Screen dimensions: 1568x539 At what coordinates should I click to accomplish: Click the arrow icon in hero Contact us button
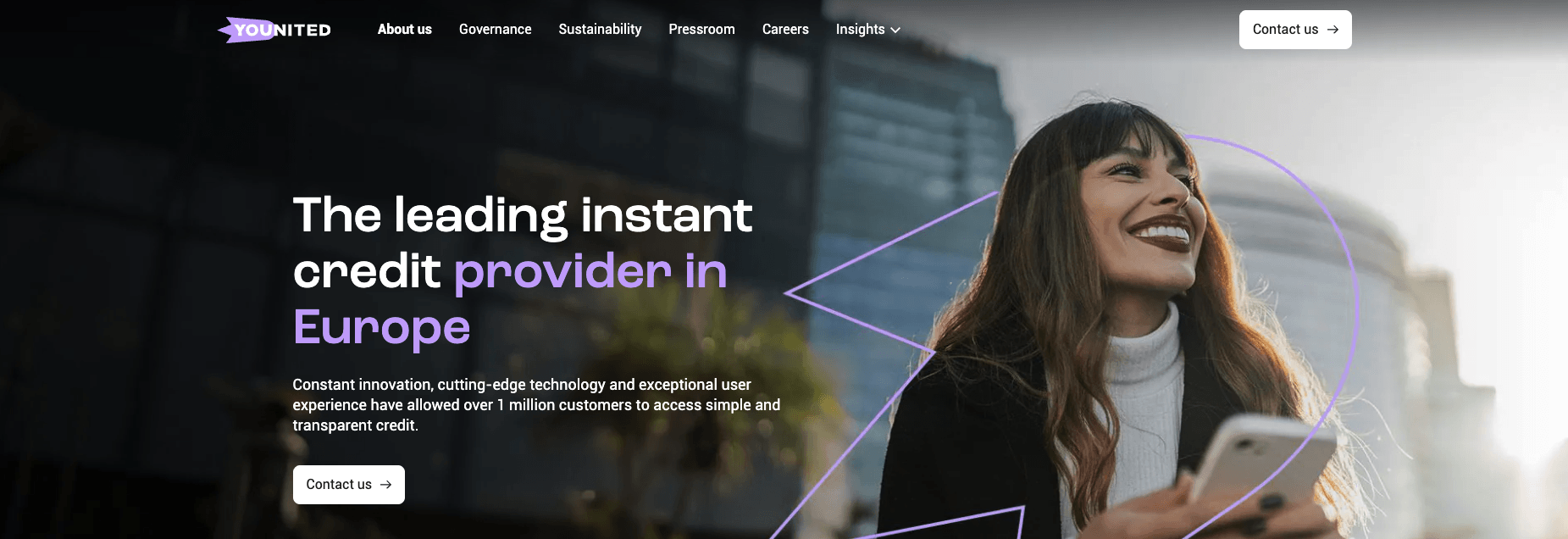click(x=385, y=485)
